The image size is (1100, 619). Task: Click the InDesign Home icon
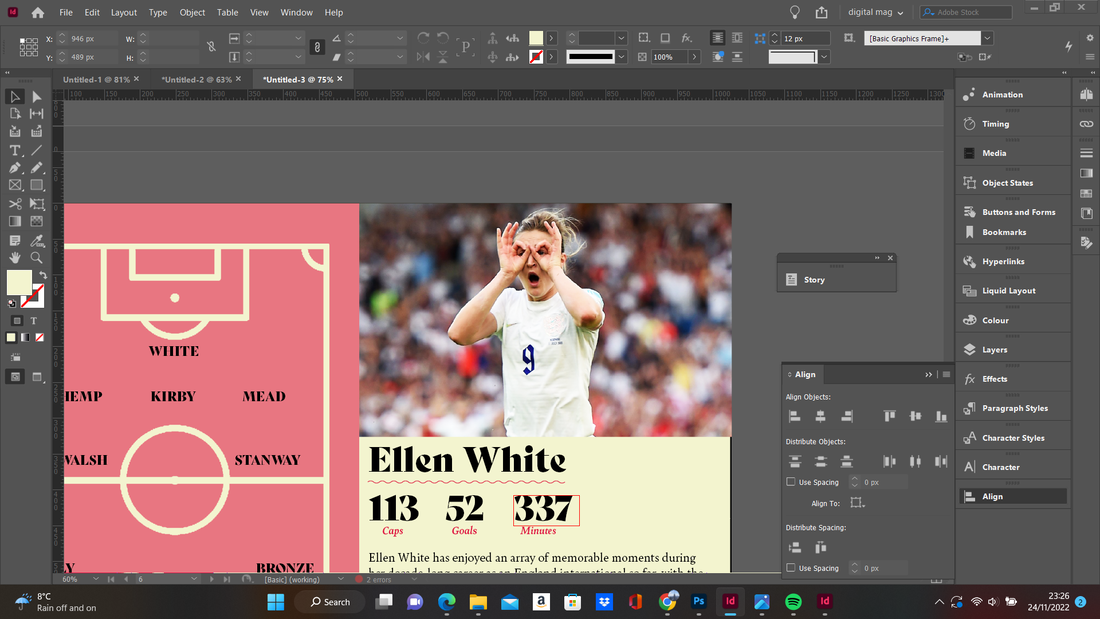tap(38, 13)
